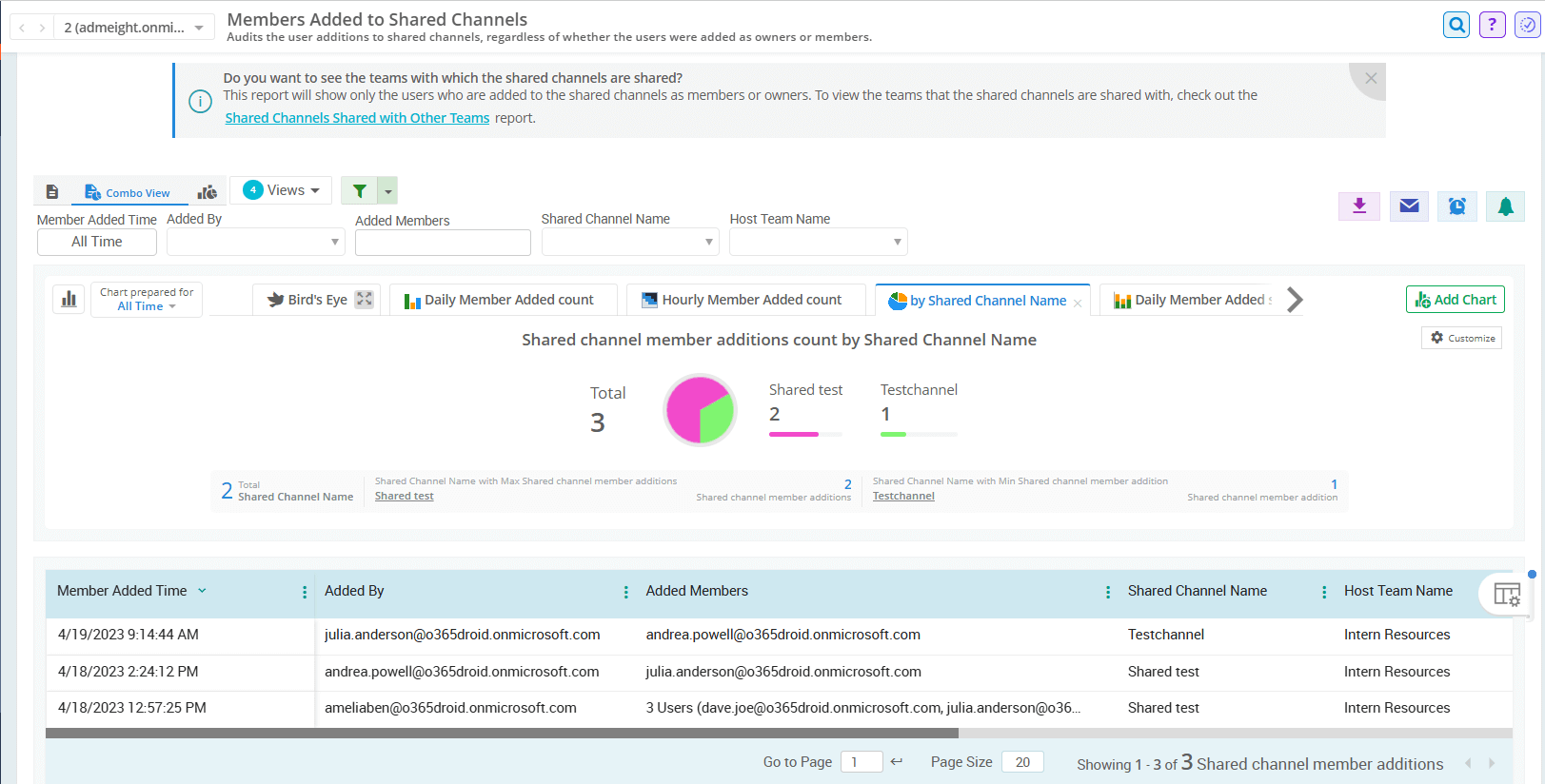Open the table column settings icon
Viewport: 1545px width, 784px height.
pos(1506,595)
